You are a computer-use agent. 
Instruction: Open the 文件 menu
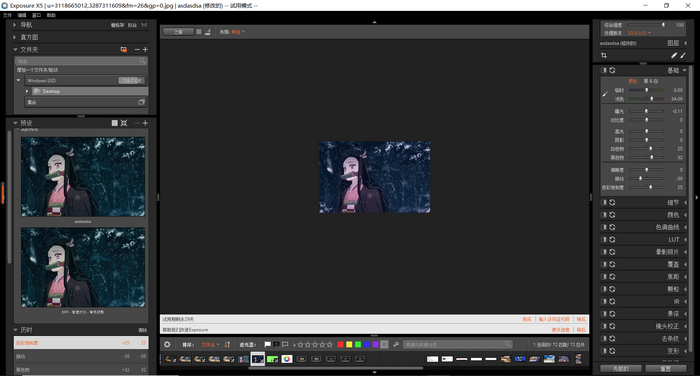[x=7, y=15]
